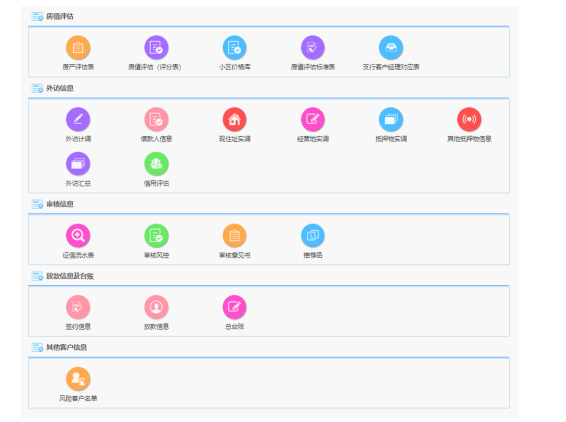Open the 支行客户经理对应表 icon
Viewport: 566px width, 422px height.
coord(391,47)
